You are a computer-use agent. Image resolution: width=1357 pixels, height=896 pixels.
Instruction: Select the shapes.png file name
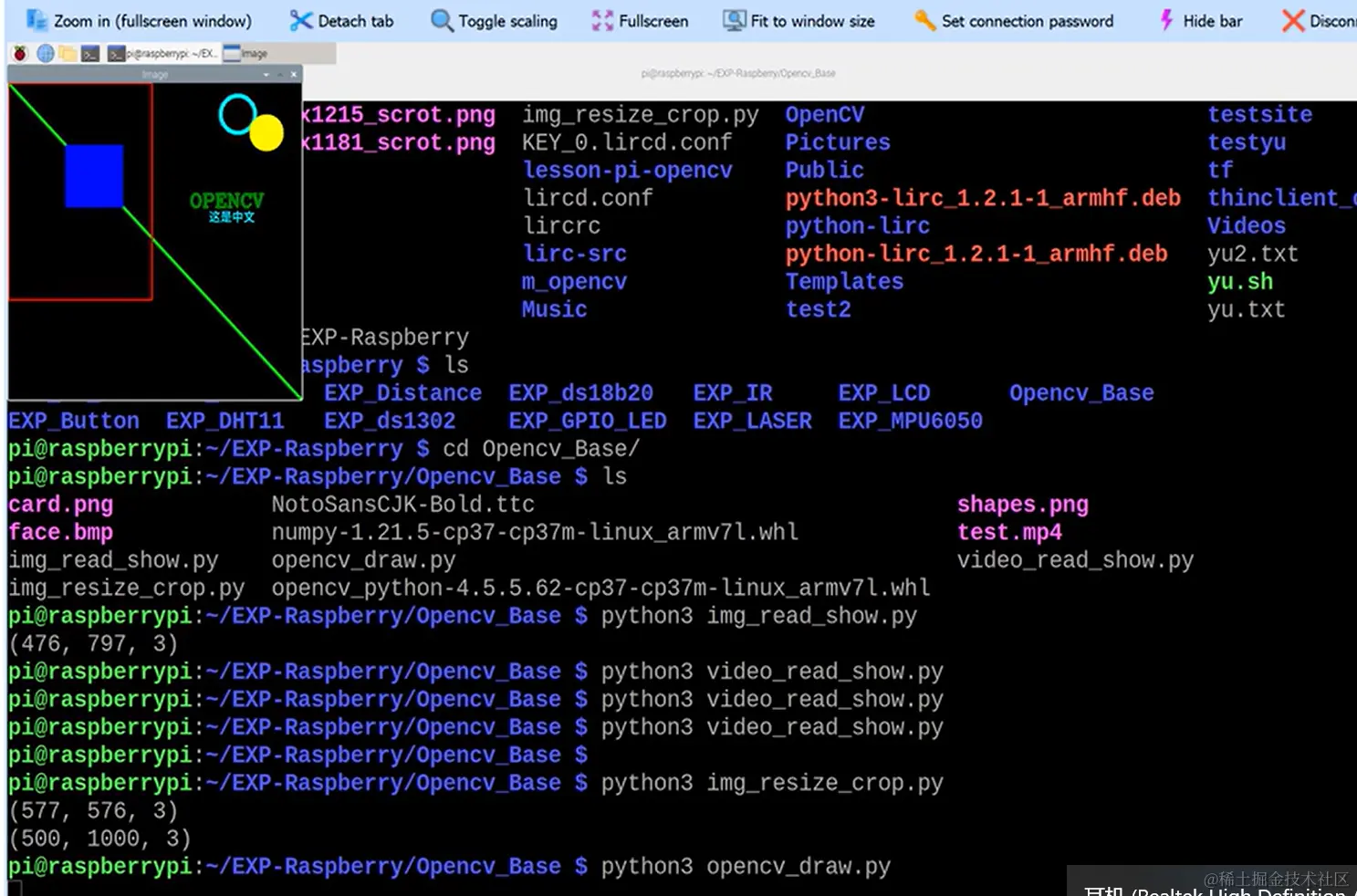point(1023,505)
